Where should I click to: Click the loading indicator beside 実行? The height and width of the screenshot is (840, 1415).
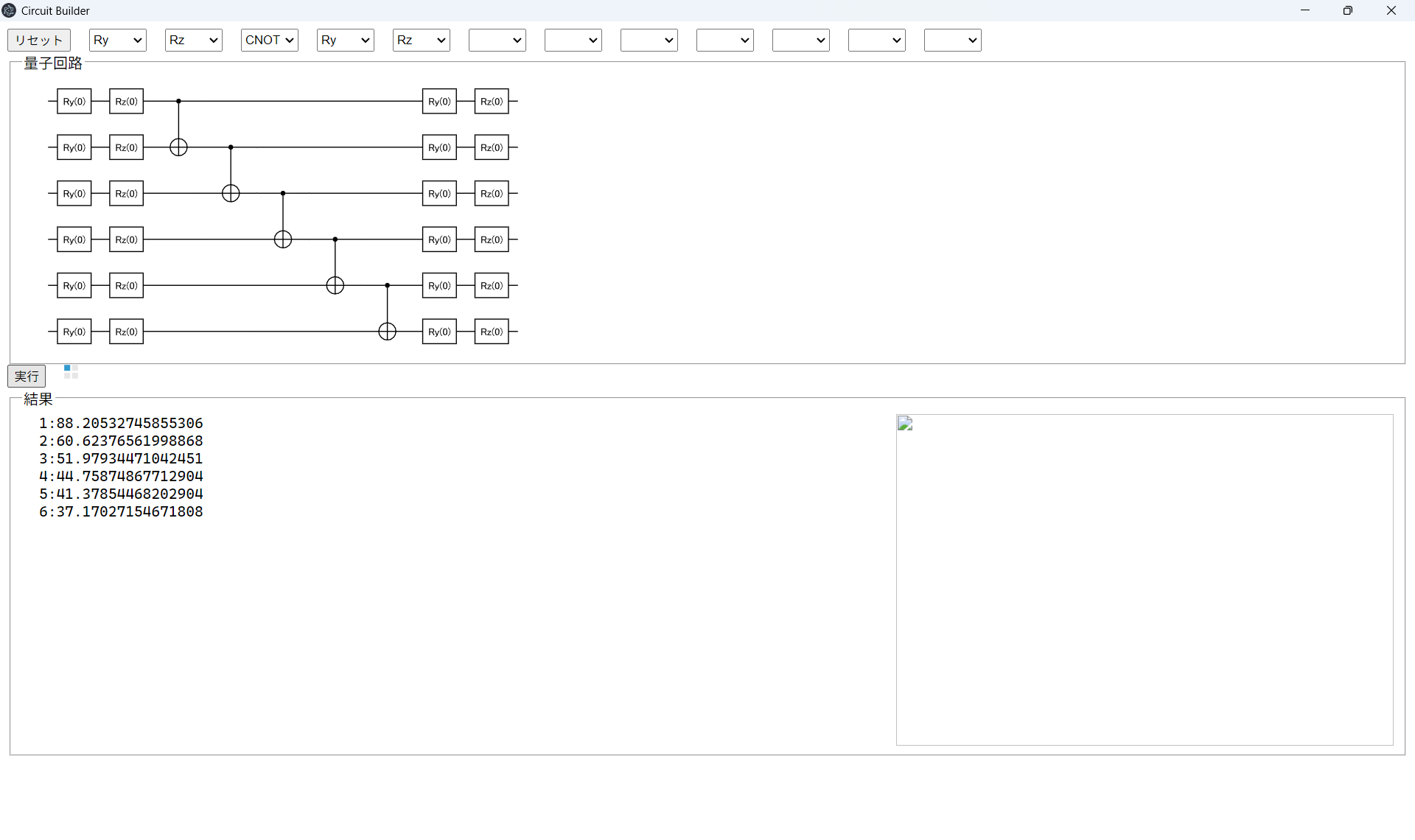71,372
